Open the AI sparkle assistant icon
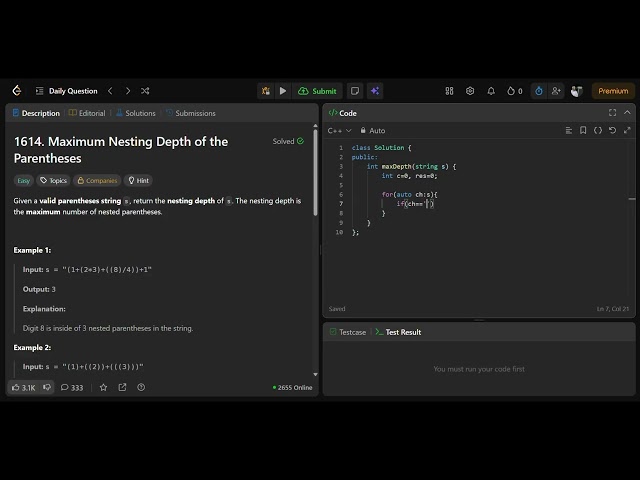Viewport: 640px width, 480px height. coord(375,91)
